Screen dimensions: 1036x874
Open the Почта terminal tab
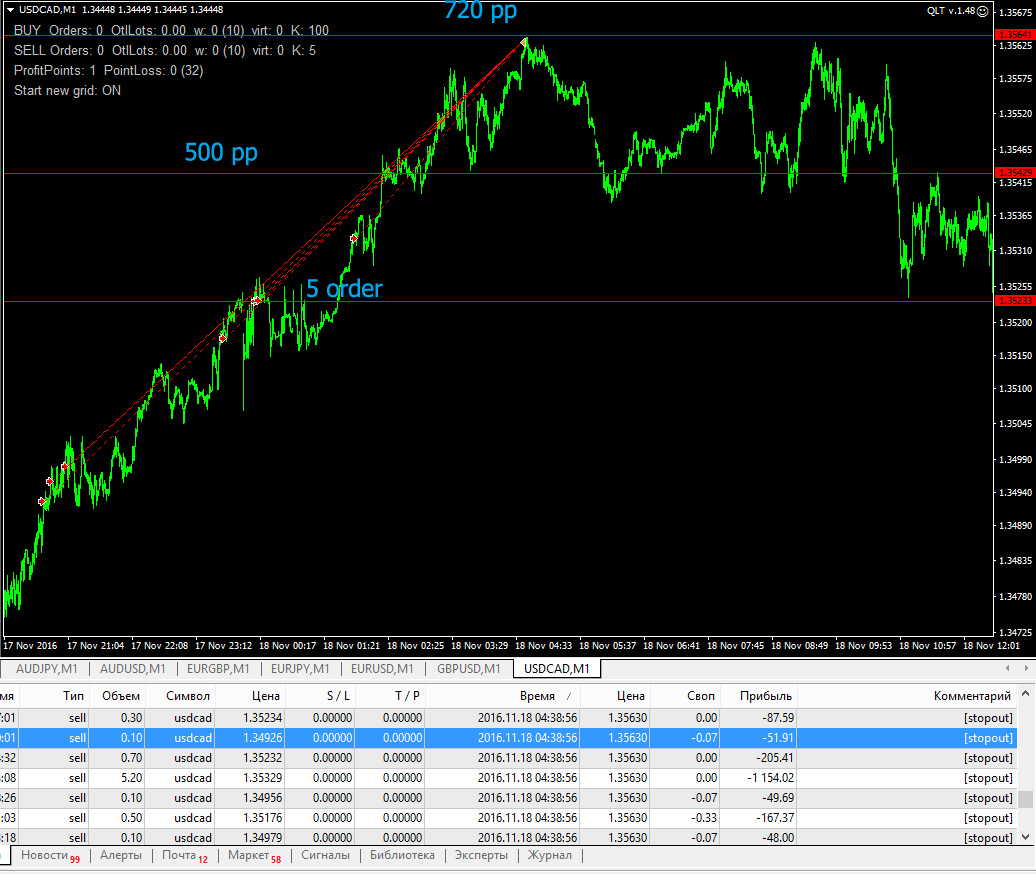(x=184, y=856)
